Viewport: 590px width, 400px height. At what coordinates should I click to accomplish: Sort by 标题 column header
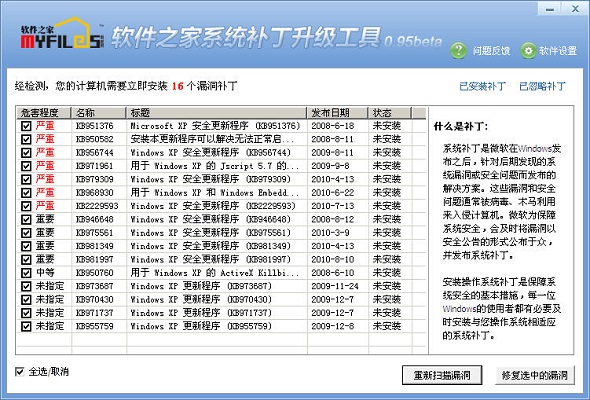(217, 113)
